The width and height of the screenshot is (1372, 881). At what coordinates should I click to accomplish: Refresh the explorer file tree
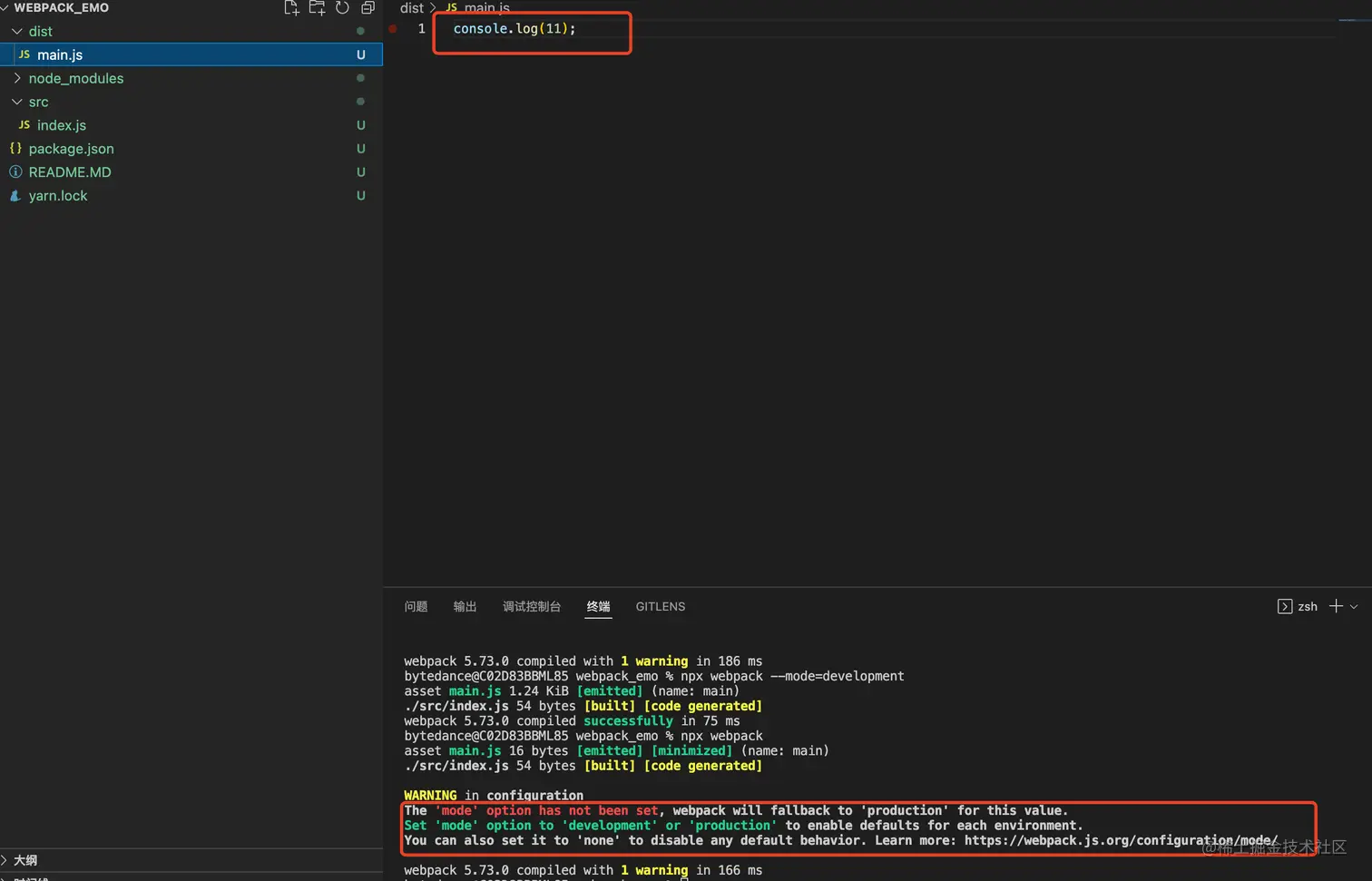342,8
